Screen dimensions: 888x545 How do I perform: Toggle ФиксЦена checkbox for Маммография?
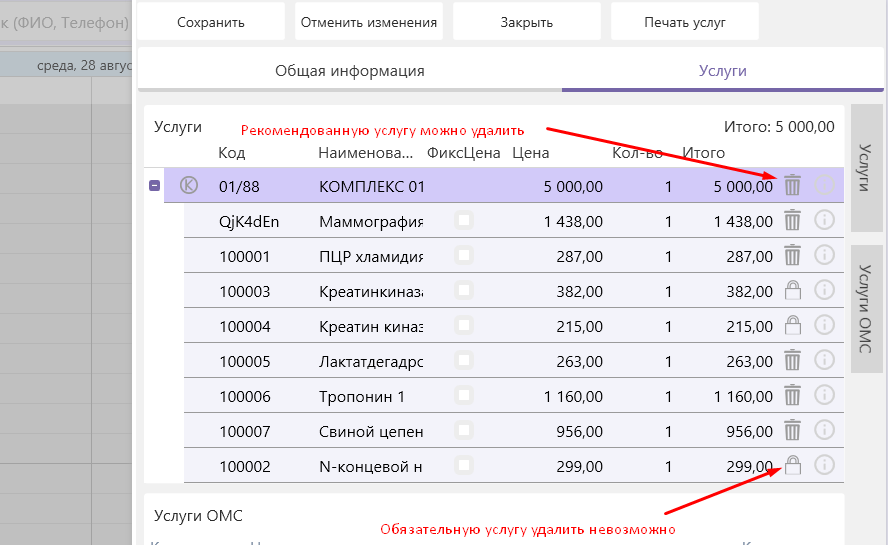click(x=464, y=220)
